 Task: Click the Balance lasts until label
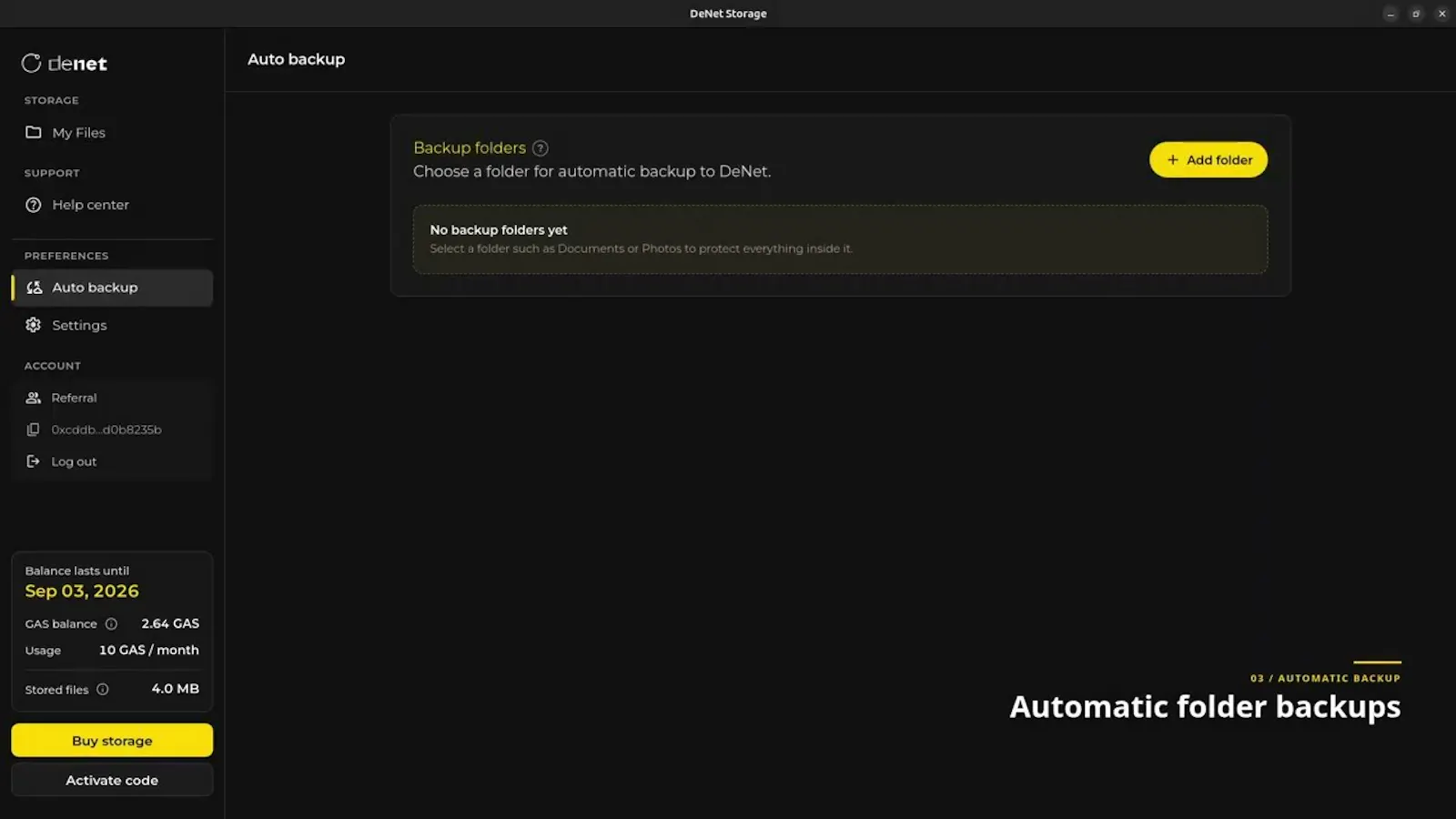[77, 571]
